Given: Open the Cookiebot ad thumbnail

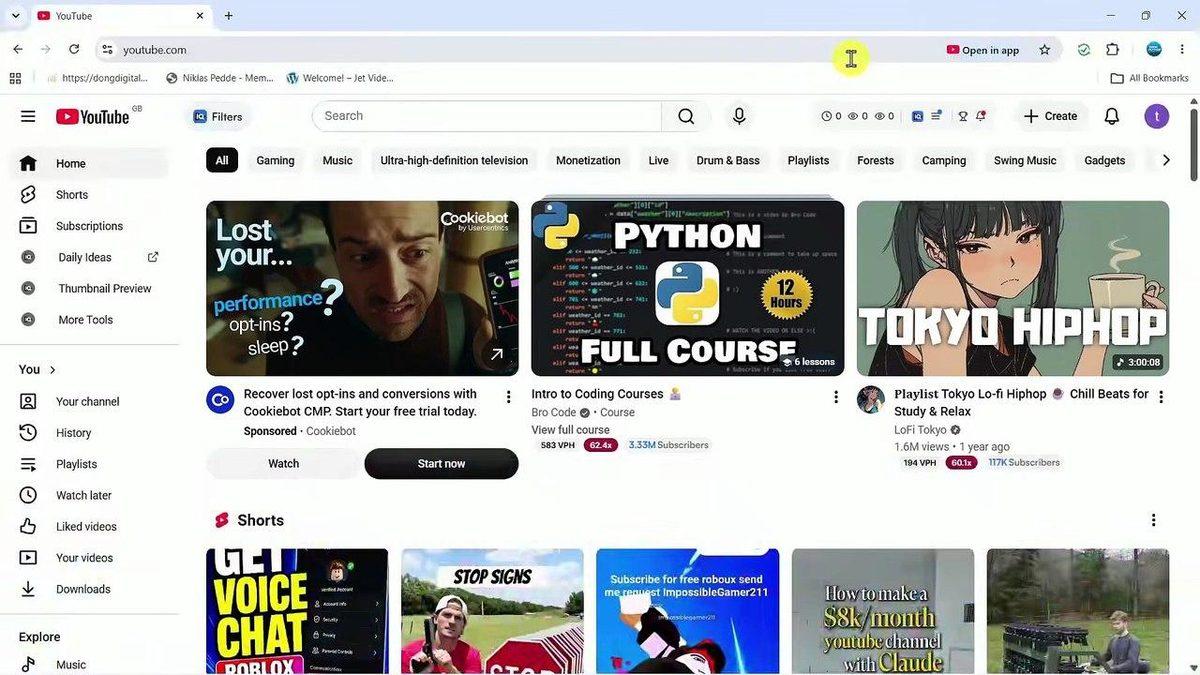Looking at the screenshot, I should coord(362,288).
